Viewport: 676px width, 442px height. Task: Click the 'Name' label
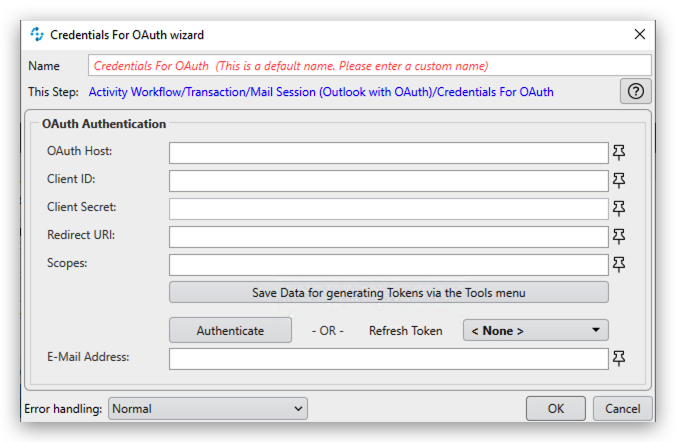click(44, 66)
